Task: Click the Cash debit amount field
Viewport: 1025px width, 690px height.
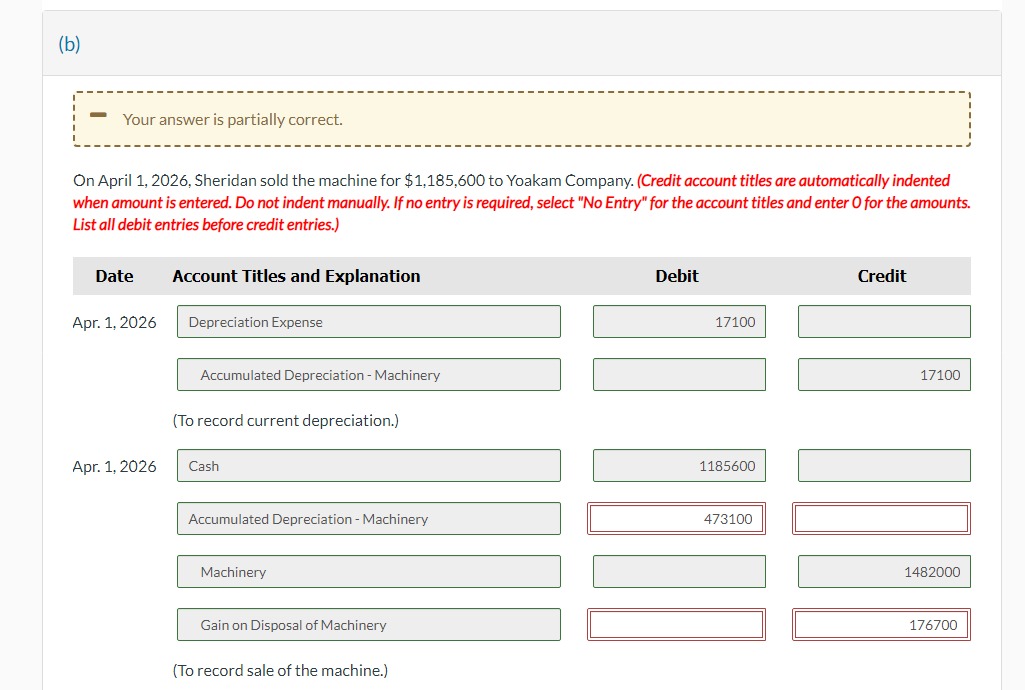Action: [679, 465]
